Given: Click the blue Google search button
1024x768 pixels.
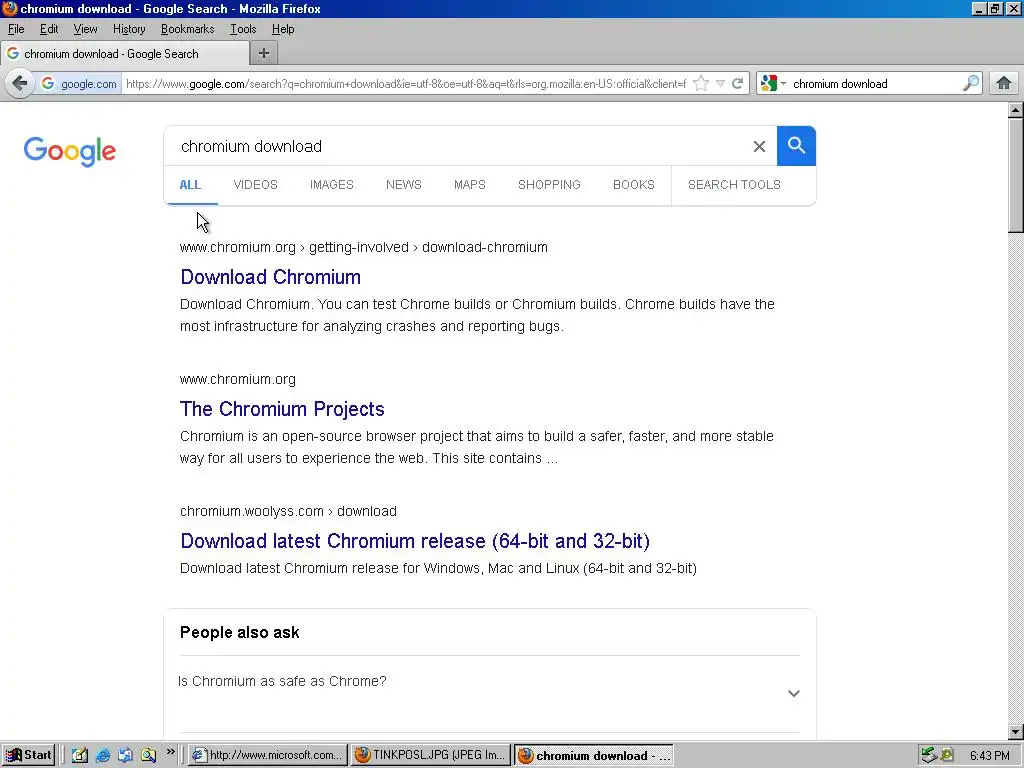Looking at the screenshot, I should tap(796, 146).
